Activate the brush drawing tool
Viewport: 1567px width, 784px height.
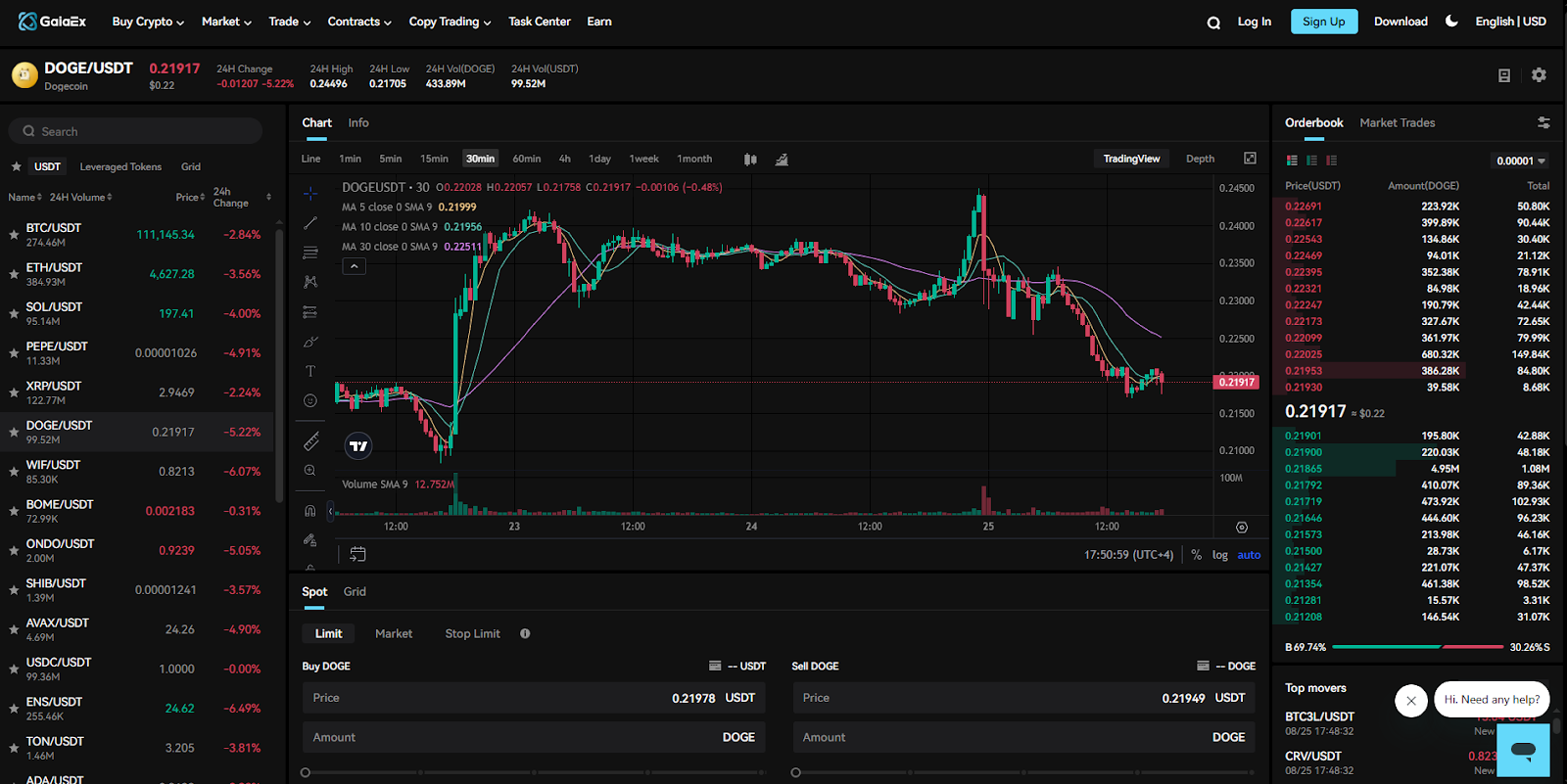[310, 342]
